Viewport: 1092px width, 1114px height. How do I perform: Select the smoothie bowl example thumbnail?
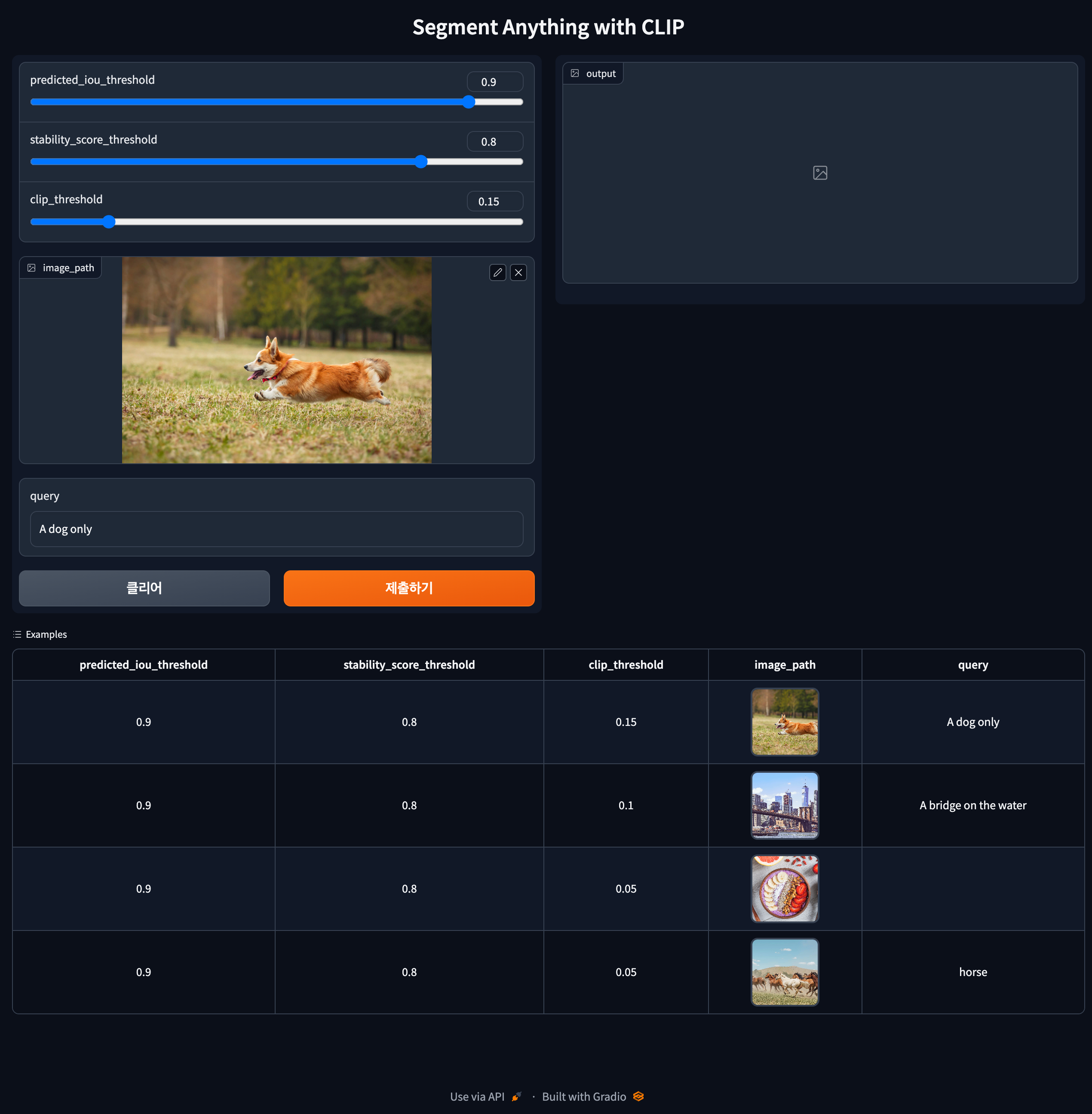[x=785, y=889]
